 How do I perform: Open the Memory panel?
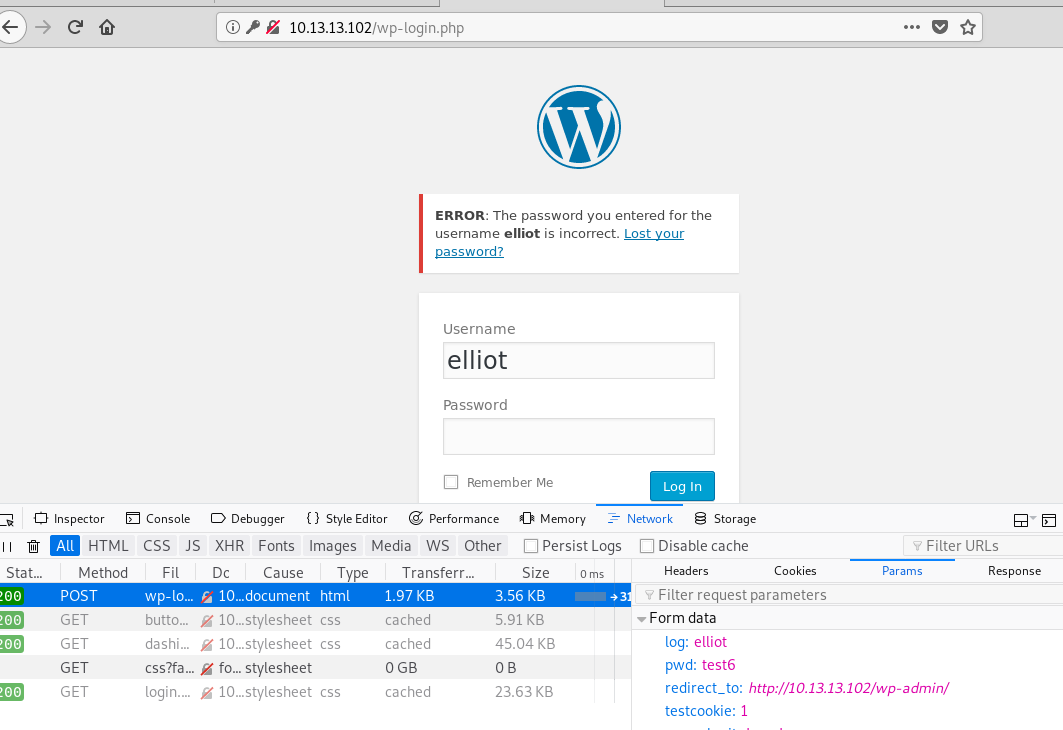(x=553, y=519)
